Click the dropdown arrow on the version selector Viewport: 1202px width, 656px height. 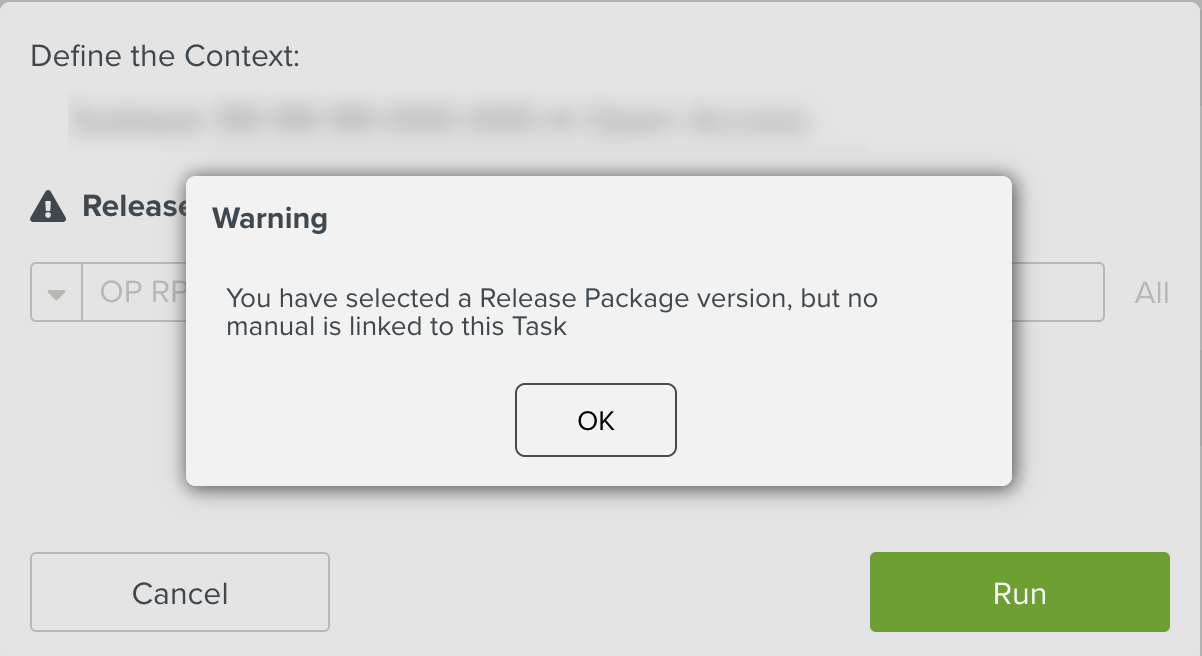55,292
